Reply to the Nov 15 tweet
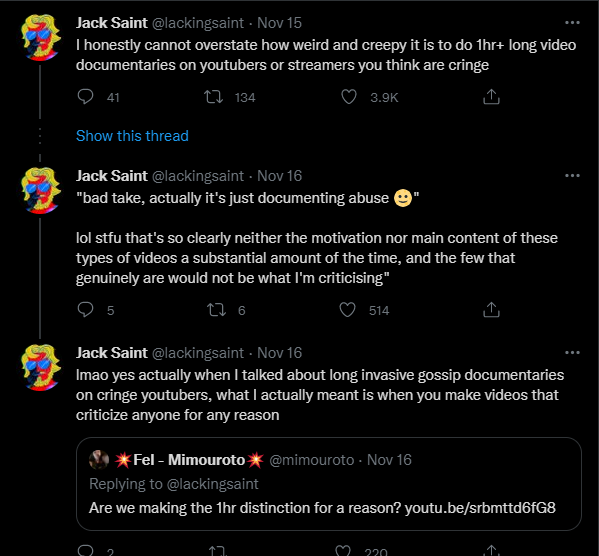The width and height of the screenshot is (599, 556). point(85,97)
